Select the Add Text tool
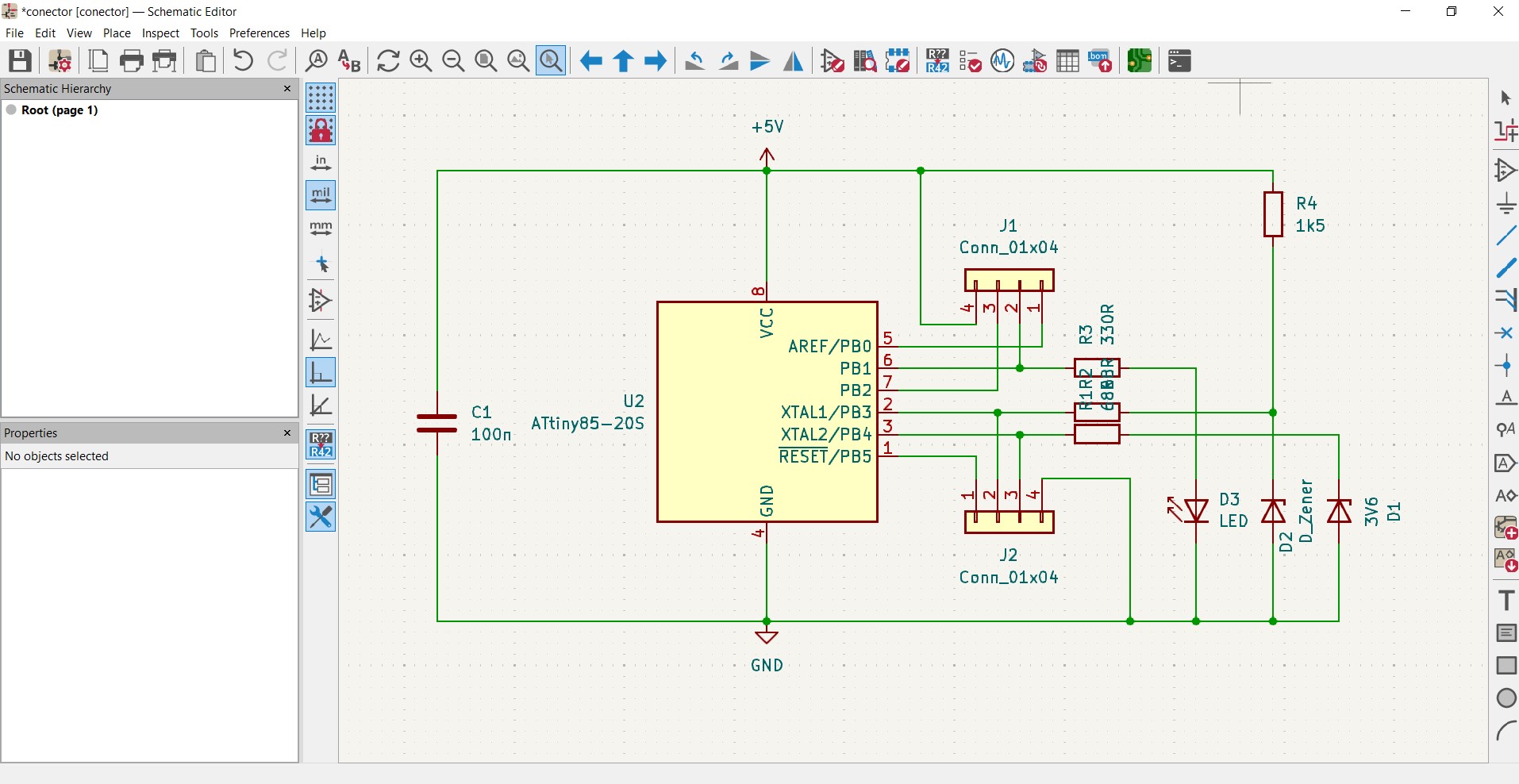 tap(1506, 601)
